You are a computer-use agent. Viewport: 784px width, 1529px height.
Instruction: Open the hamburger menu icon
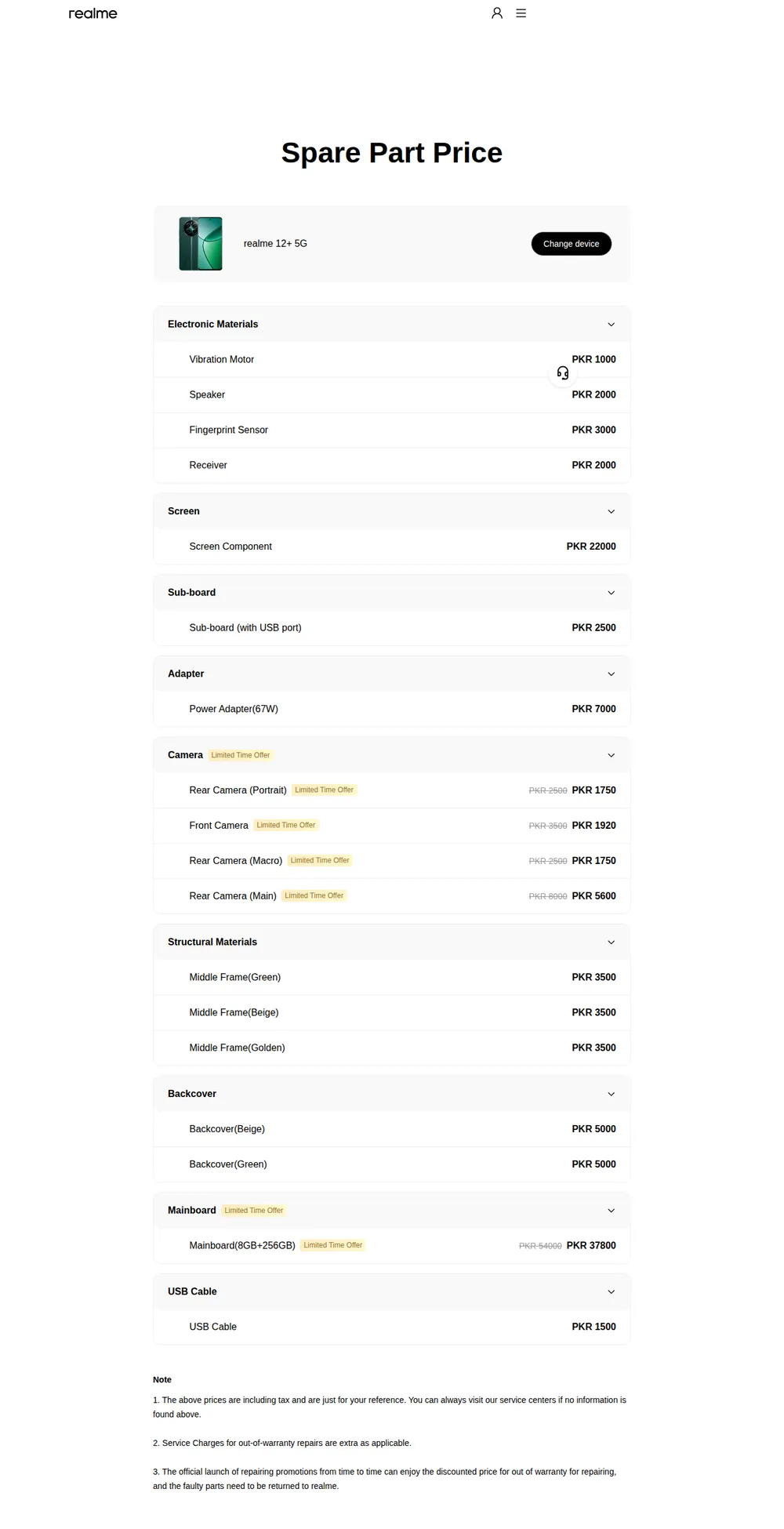click(x=521, y=13)
